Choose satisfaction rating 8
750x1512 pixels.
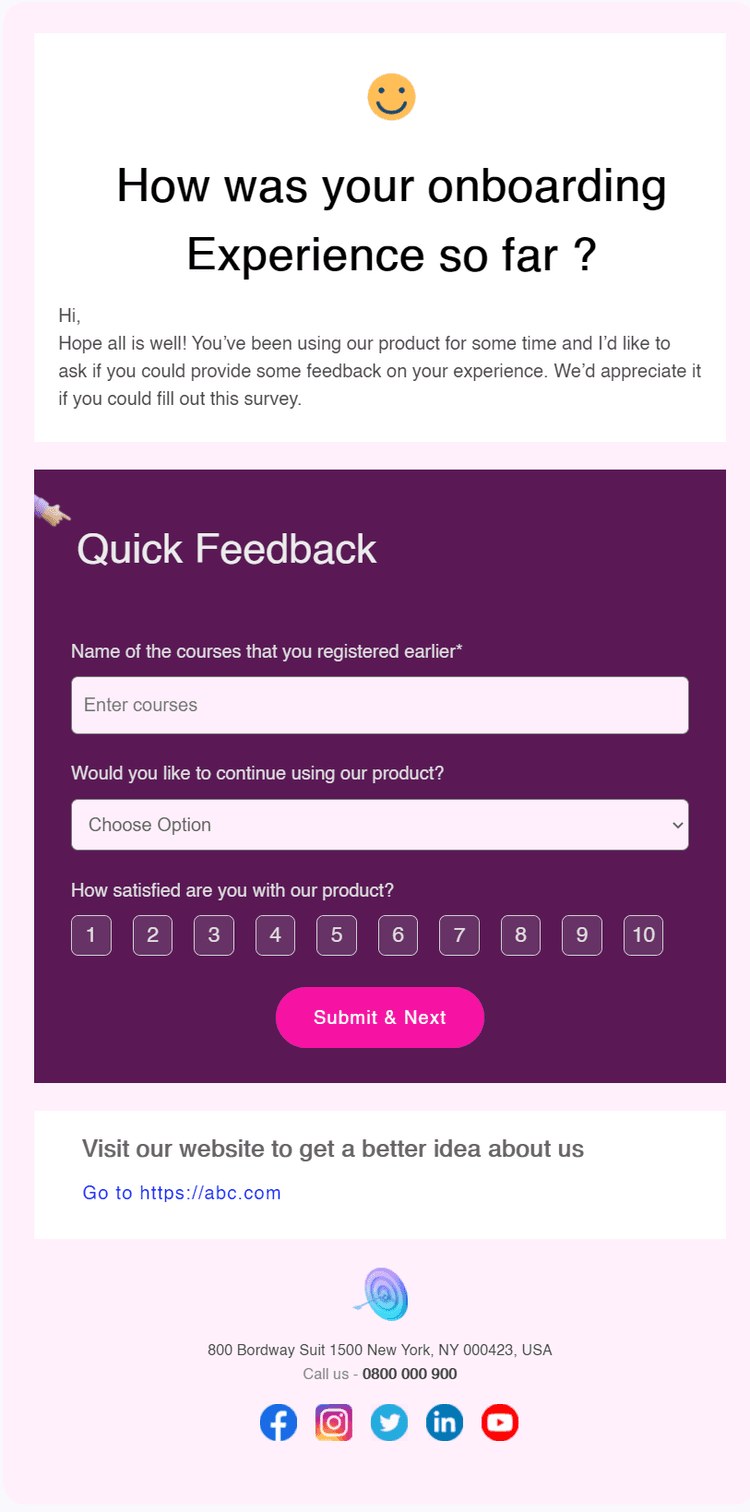point(520,935)
